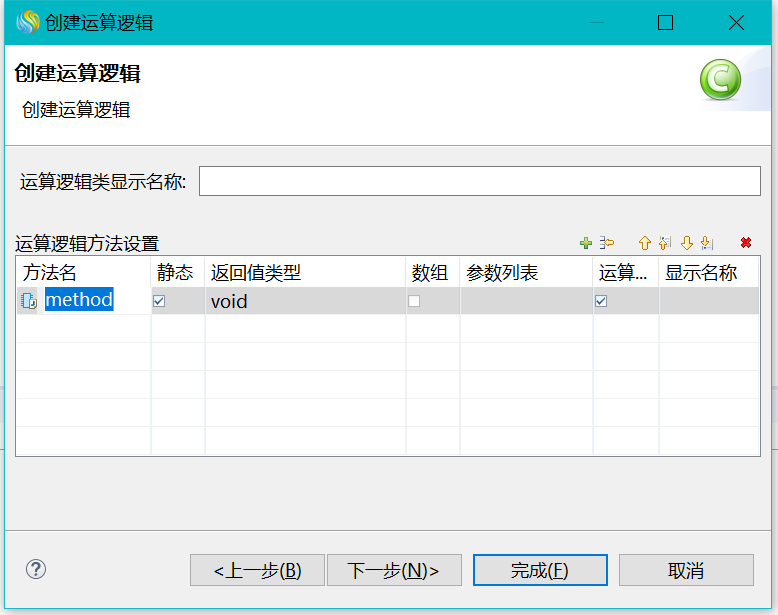This screenshot has height=615, width=778.
Task: Delete method using the red X icon
Action: tap(746, 243)
